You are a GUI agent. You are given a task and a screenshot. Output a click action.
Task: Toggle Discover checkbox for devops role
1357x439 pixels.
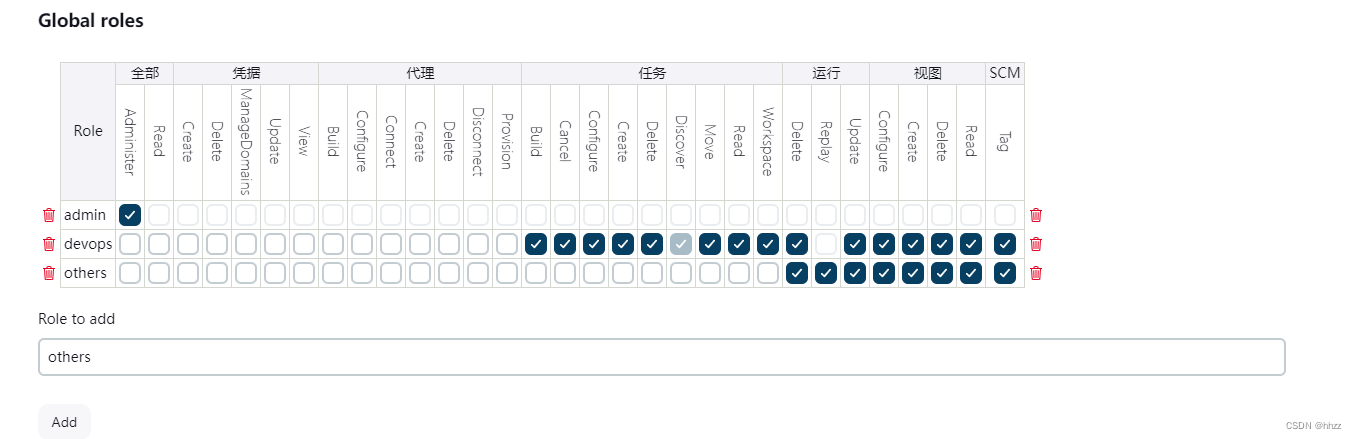point(681,244)
